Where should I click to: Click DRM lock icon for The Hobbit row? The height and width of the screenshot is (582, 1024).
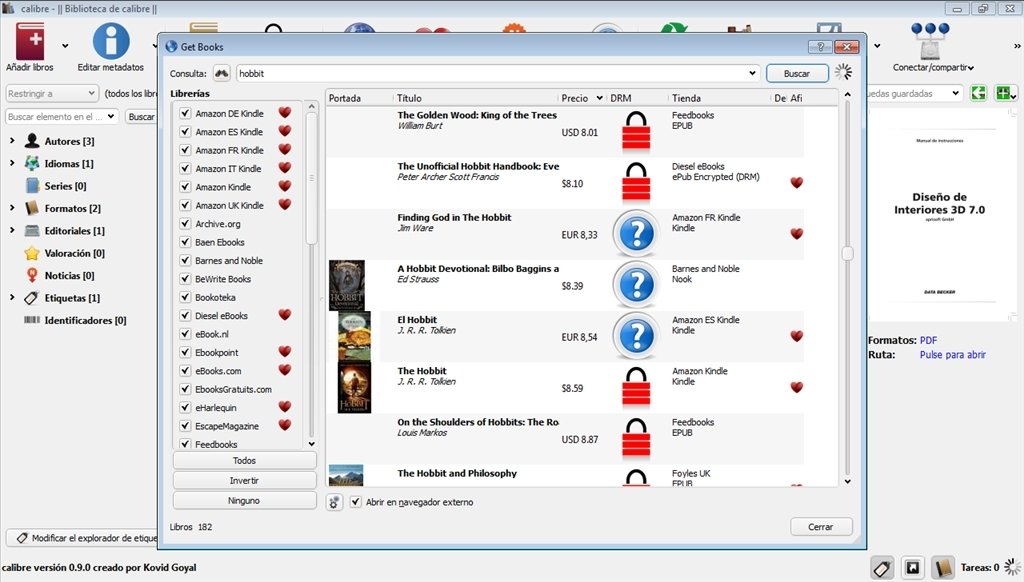(x=636, y=387)
